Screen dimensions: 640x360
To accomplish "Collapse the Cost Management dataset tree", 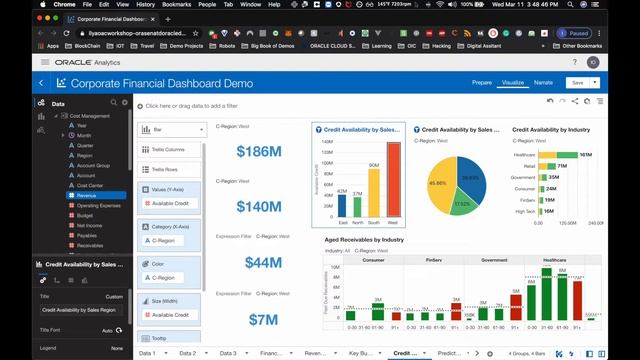I will coord(56,116).
